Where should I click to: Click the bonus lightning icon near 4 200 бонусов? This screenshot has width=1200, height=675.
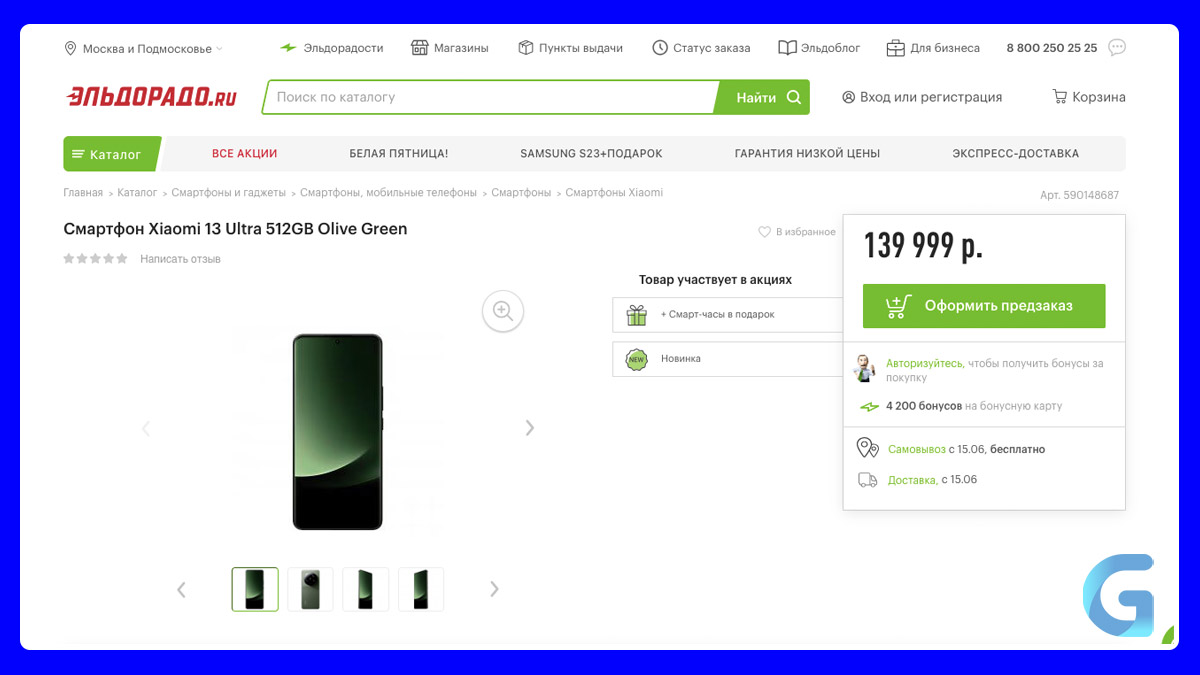[869, 407]
